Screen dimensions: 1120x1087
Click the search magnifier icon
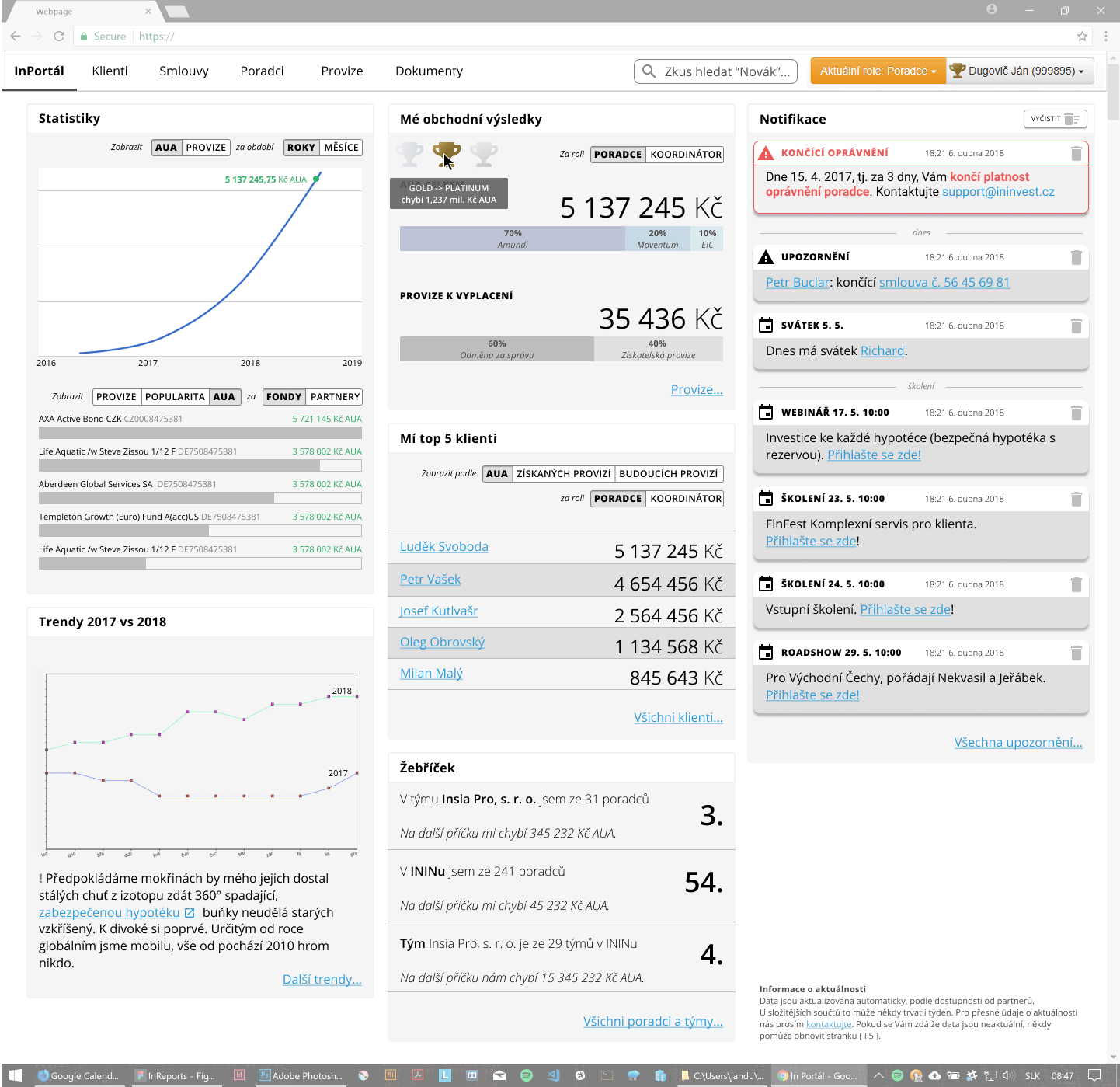(x=649, y=71)
